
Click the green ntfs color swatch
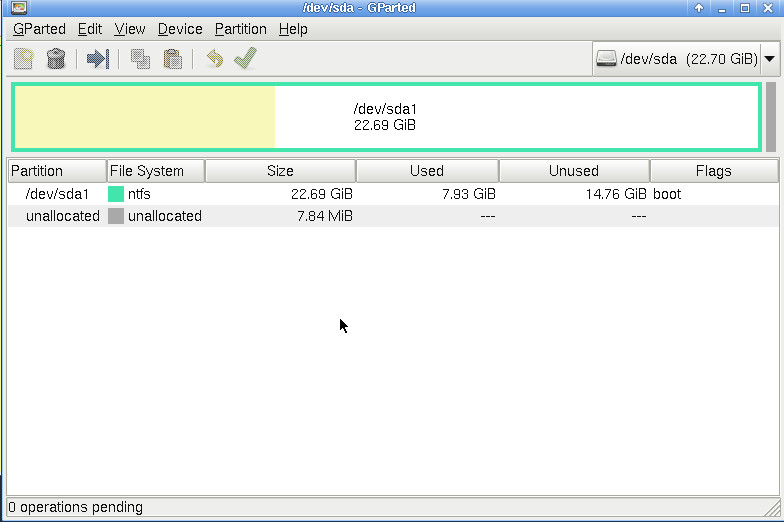[116, 194]
